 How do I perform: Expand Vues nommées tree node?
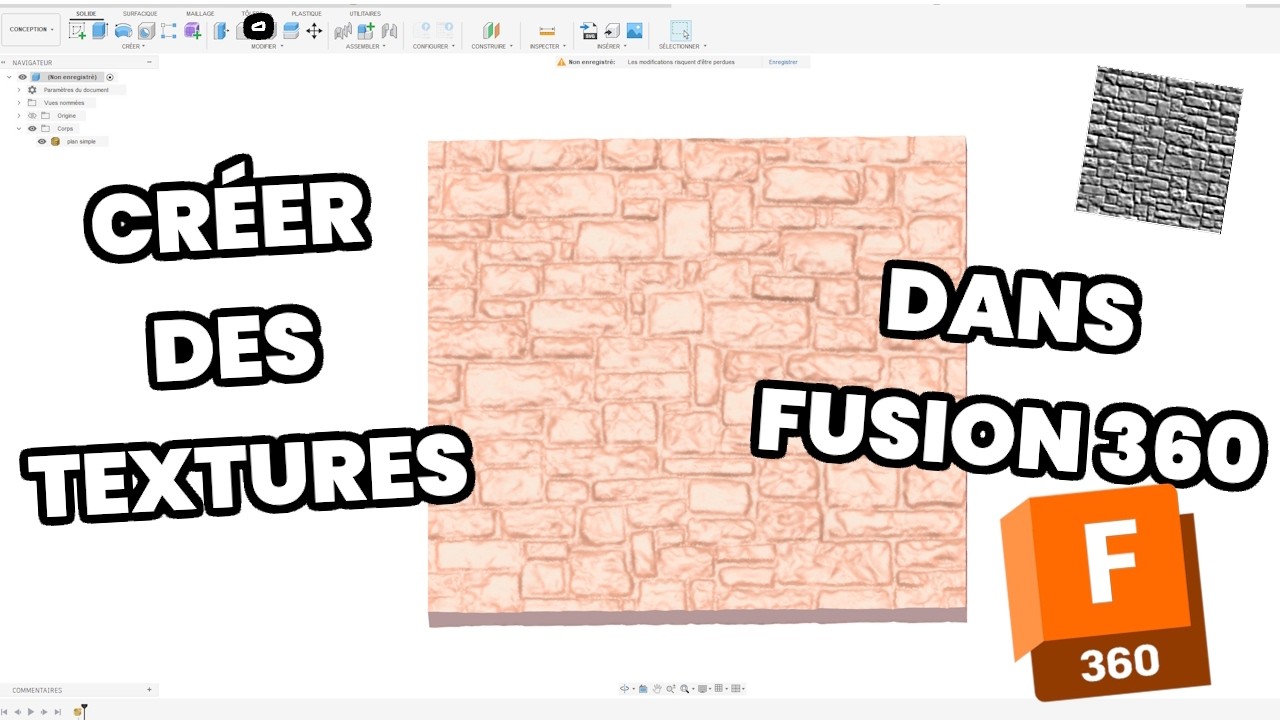(18, 103)
